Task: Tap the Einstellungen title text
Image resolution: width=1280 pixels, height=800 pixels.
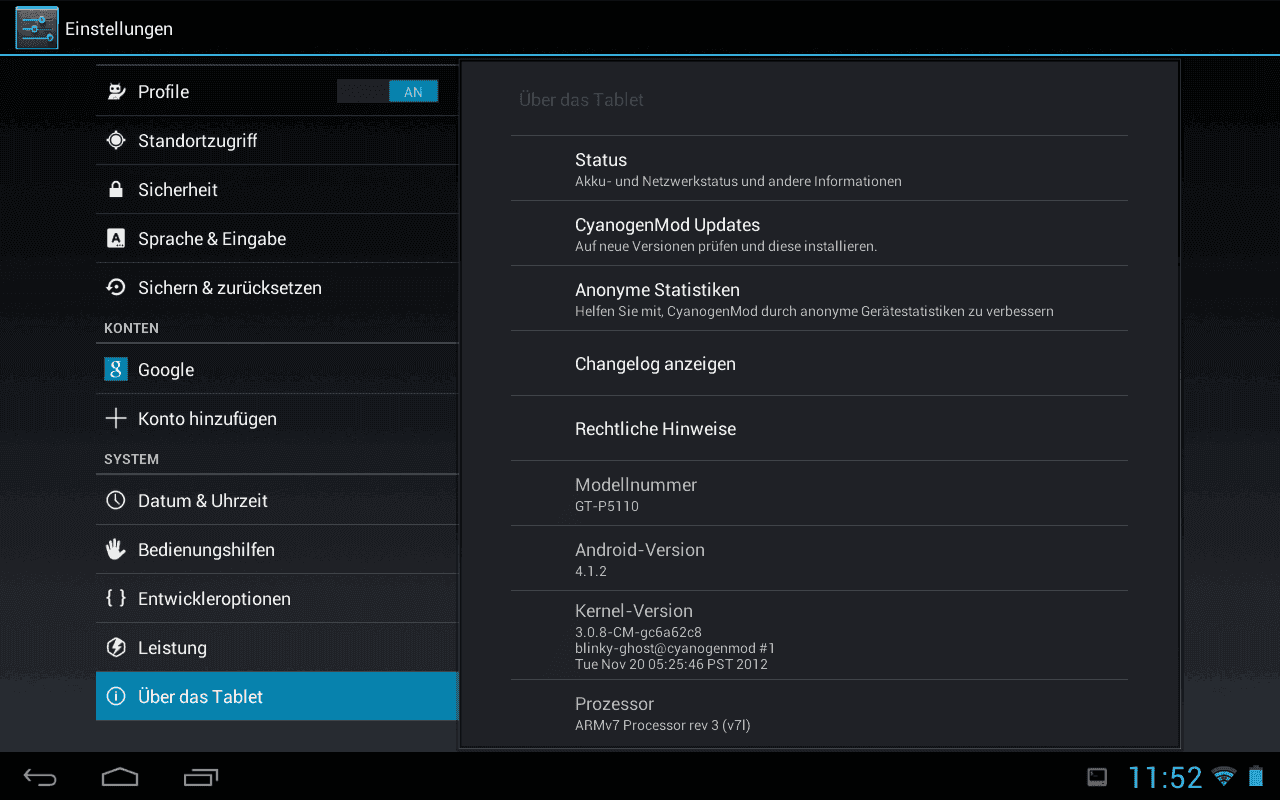Action: coord(119,29)
